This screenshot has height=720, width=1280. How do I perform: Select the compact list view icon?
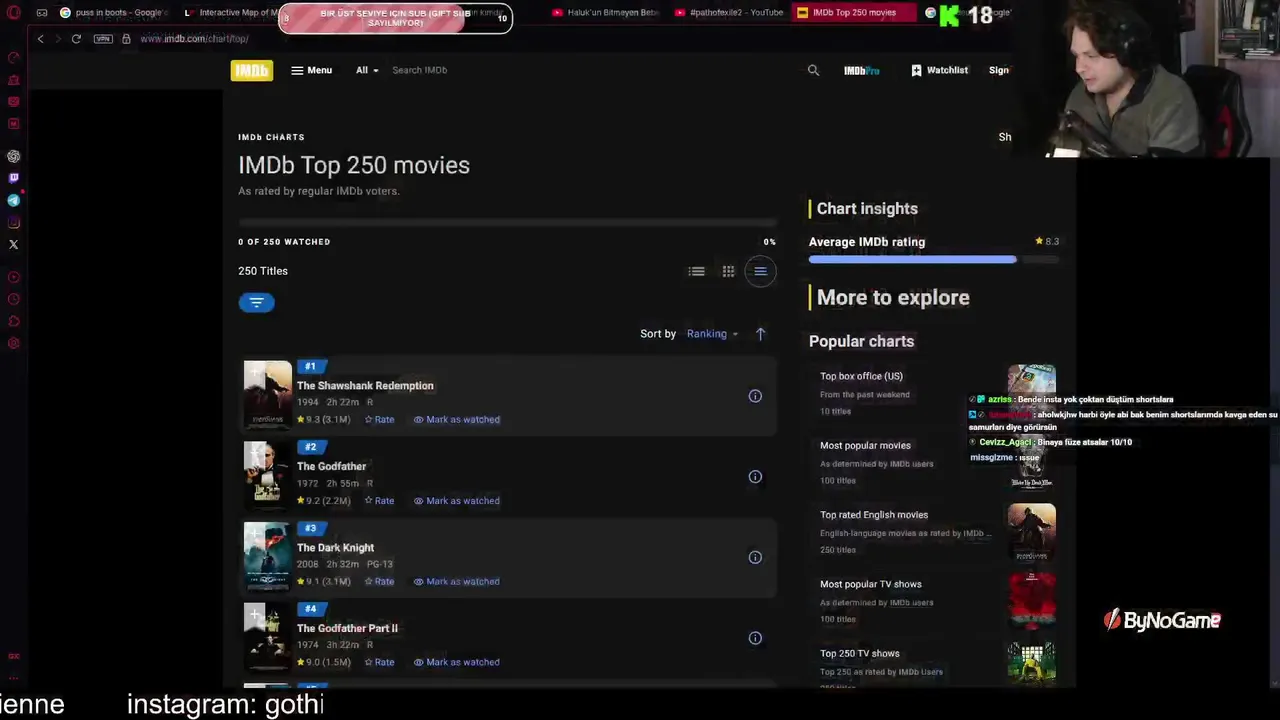(x=760, y=271)
